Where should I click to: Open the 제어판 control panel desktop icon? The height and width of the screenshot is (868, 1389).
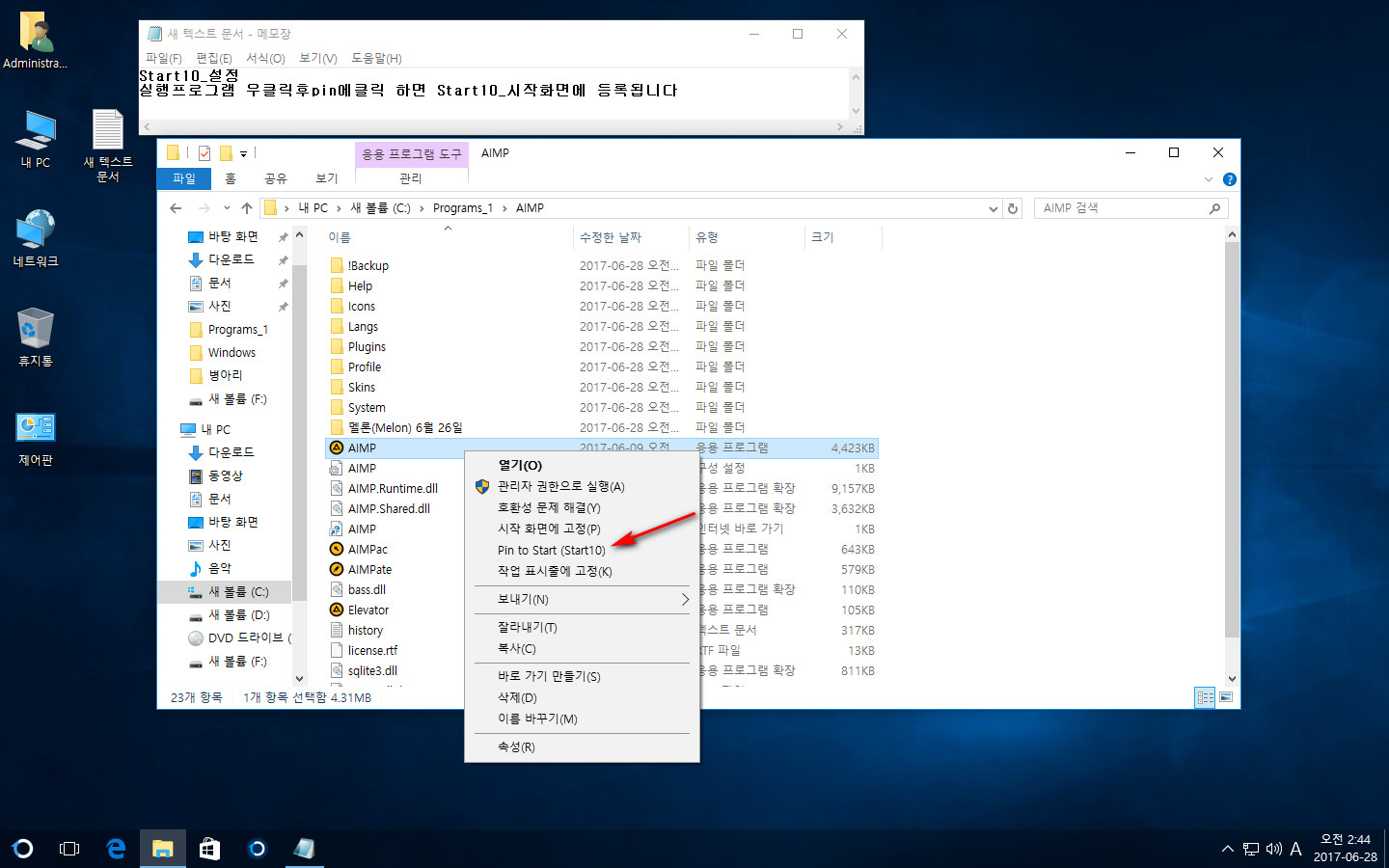[x=36, y=439]
